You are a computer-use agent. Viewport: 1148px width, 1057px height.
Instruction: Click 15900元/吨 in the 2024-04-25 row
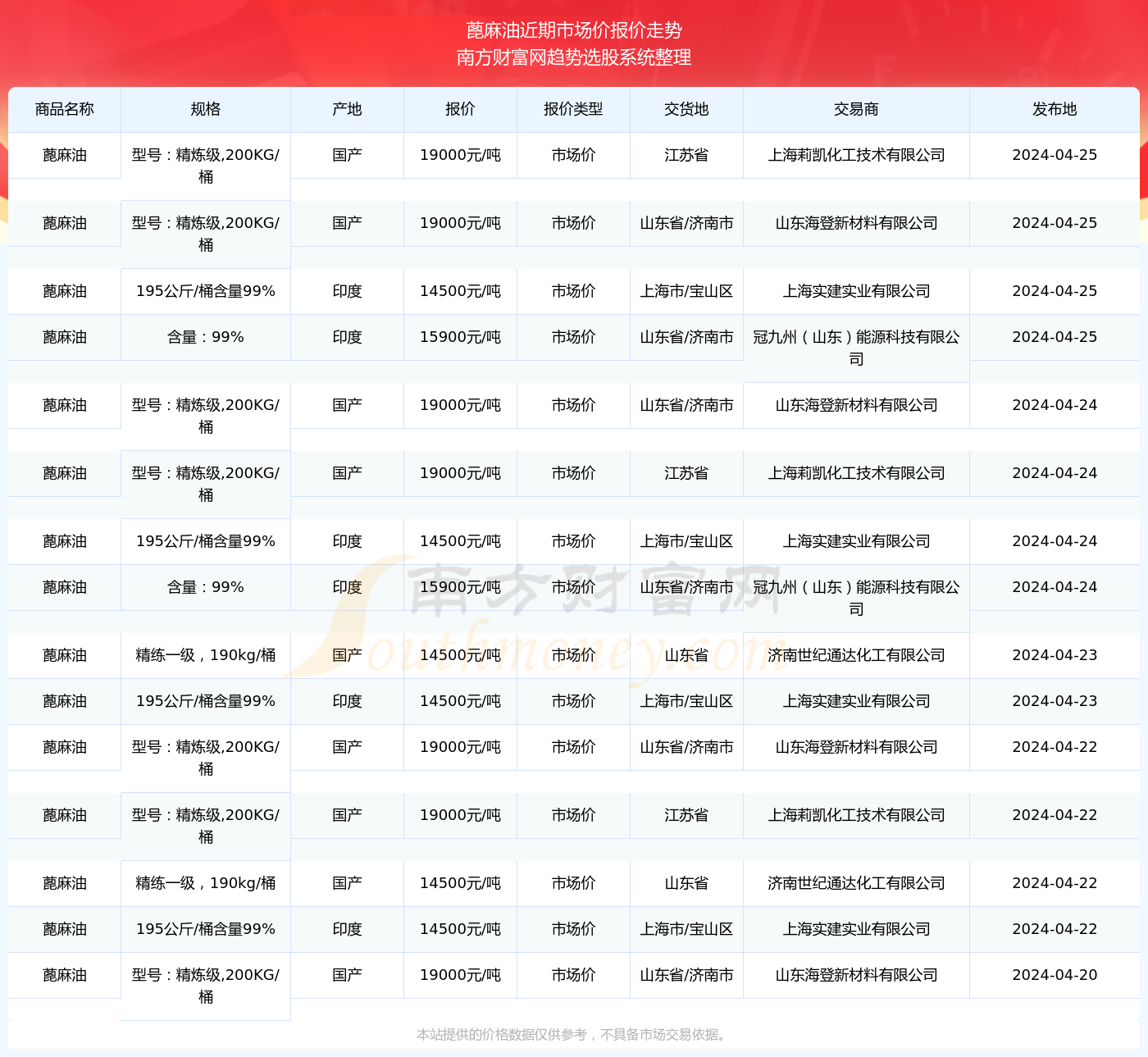point(460,337)
